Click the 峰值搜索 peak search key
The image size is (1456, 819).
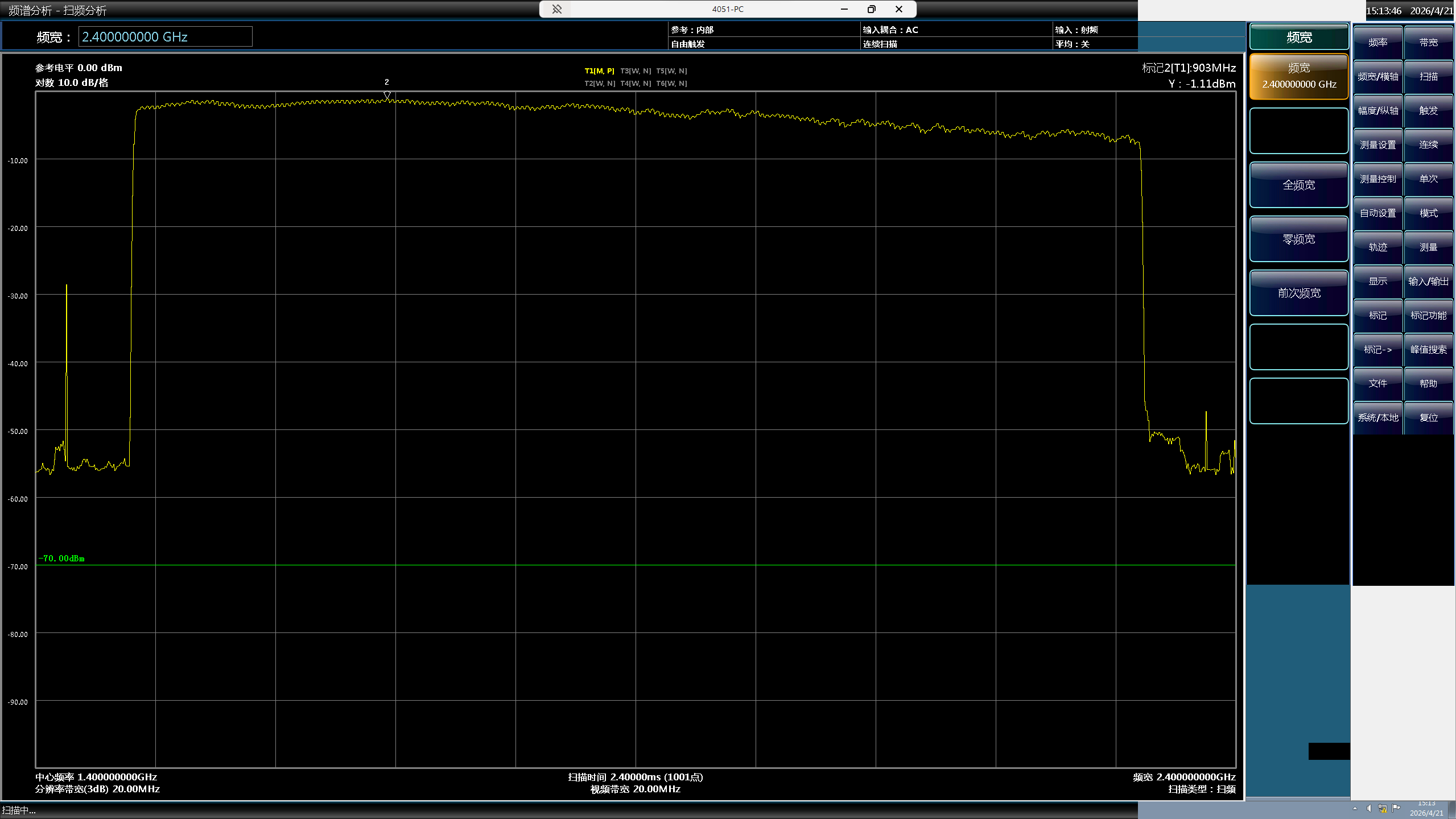tap(1428, 350)
